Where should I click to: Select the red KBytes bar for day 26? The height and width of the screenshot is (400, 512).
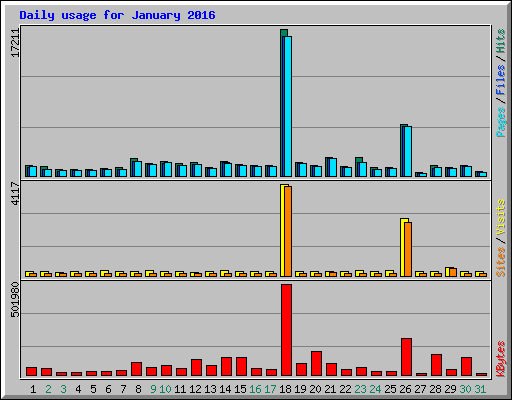(x=406, y=357)
